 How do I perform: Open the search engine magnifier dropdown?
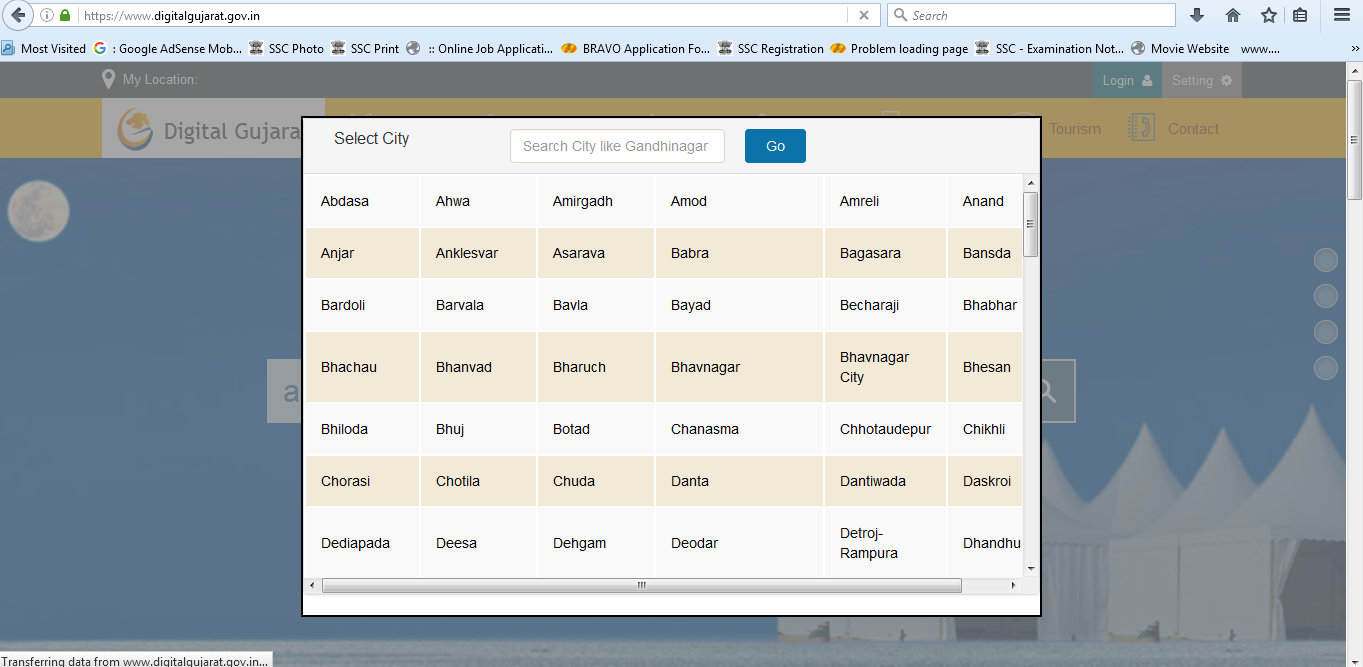pos(898,15)
